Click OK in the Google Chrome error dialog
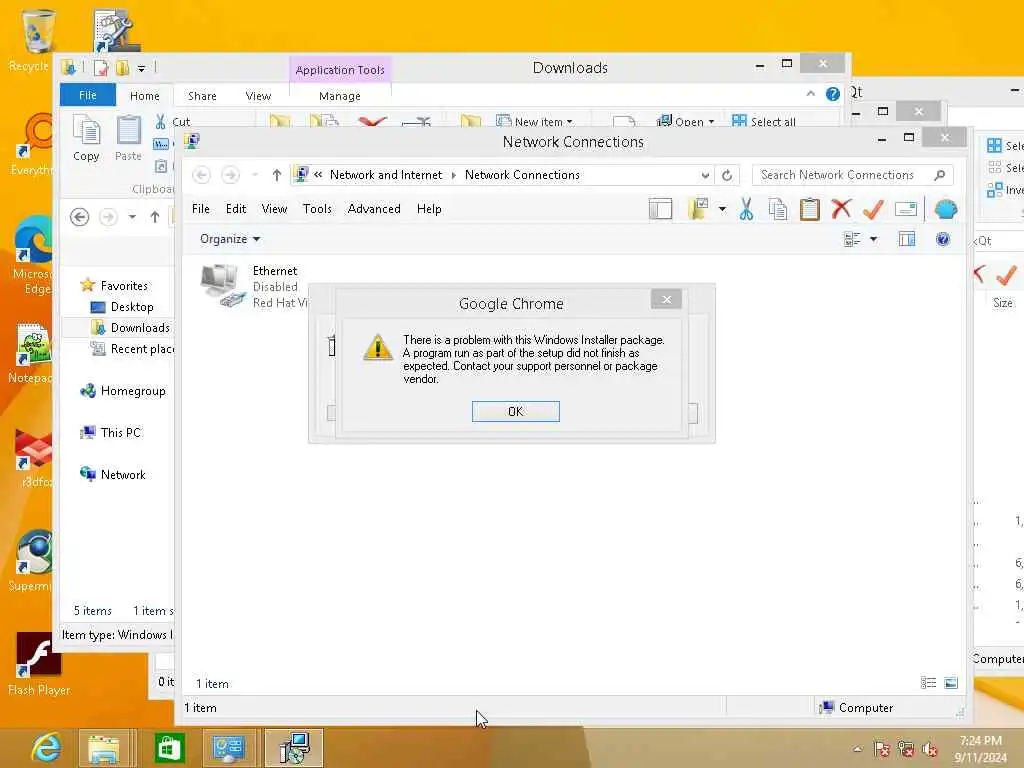 coord(515,411)
